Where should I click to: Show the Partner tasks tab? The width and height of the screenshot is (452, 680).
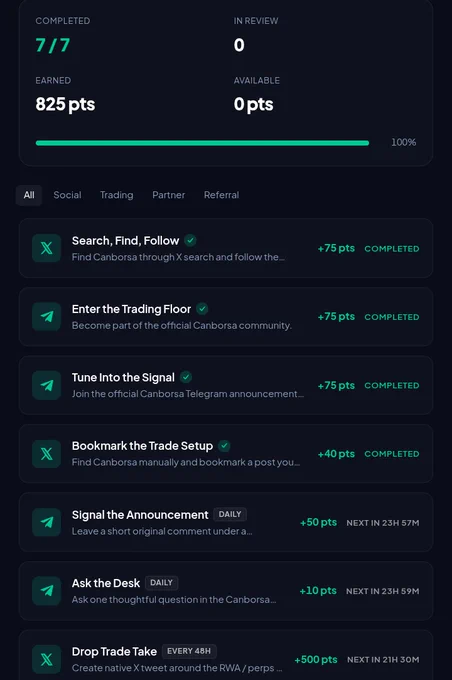(x=168, y=195)
